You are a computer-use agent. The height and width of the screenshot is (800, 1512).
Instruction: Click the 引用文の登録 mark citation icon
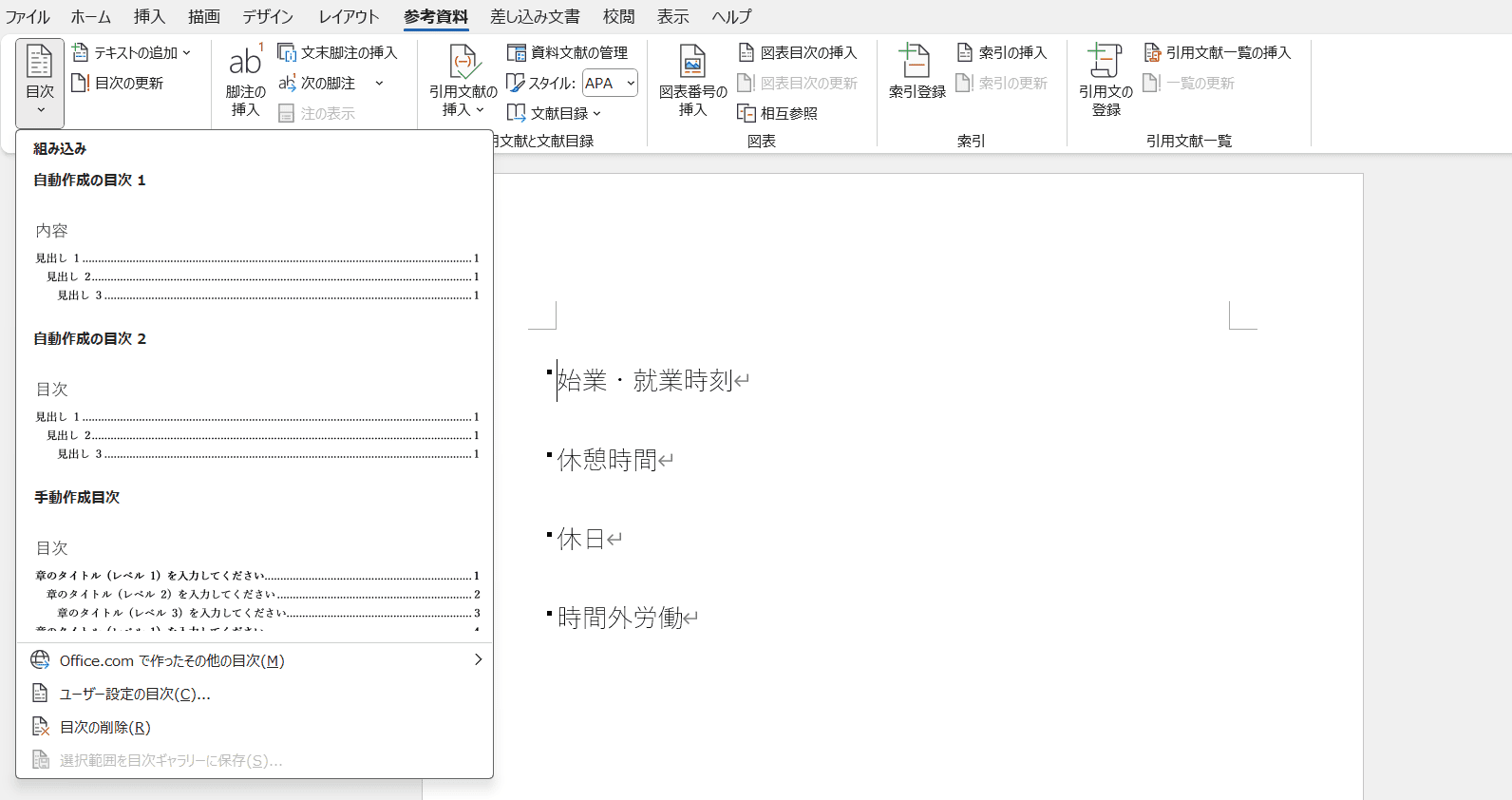[x=1106, y=63]
